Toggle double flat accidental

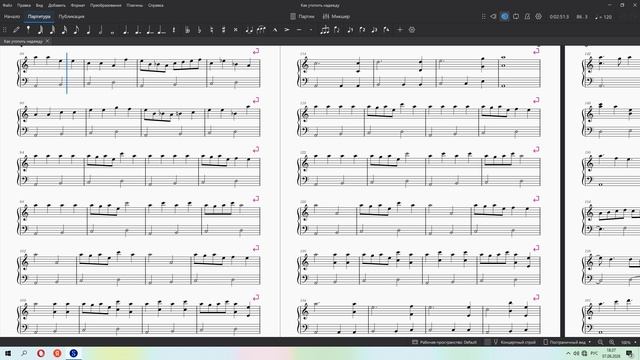coord(187,29)
